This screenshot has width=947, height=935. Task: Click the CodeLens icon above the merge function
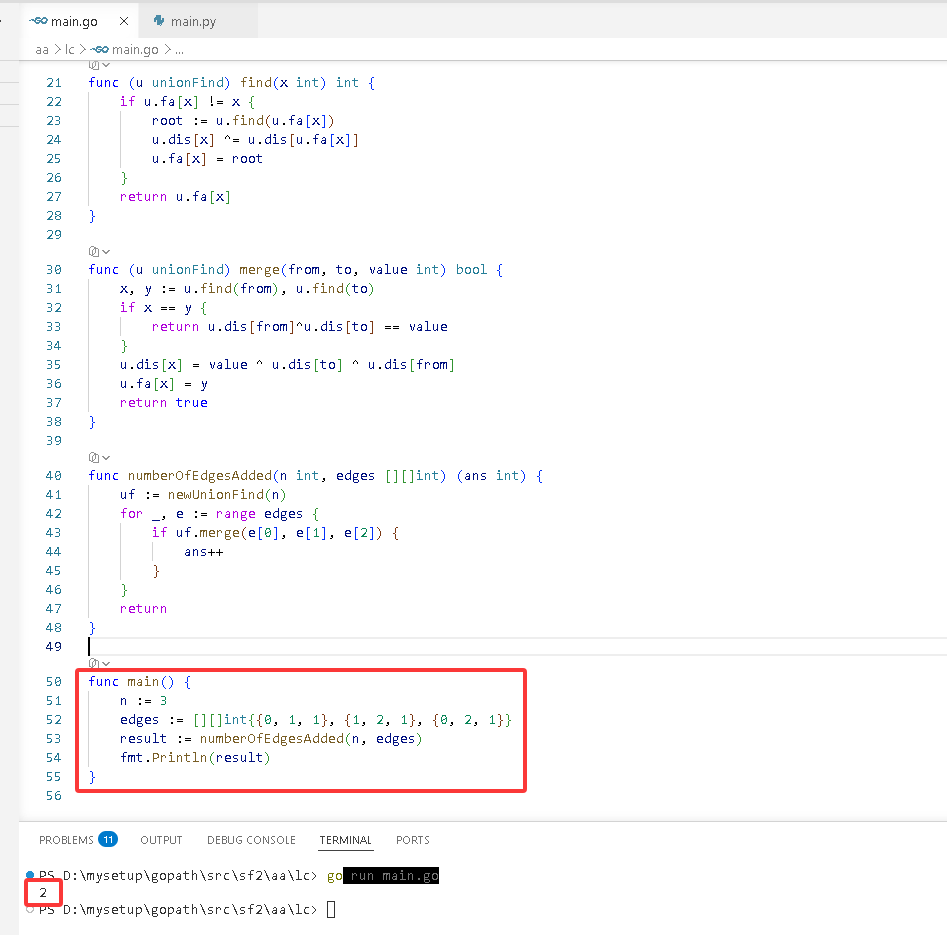pyautogui.click(x=94, y=251)
